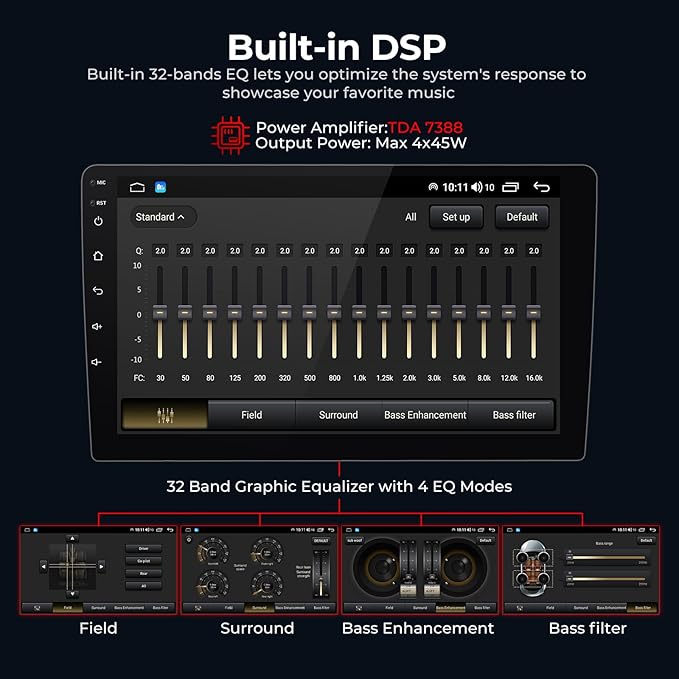Tap the home icon in status bar
This screenshot has height=679, width=679.
click(137, 187)
